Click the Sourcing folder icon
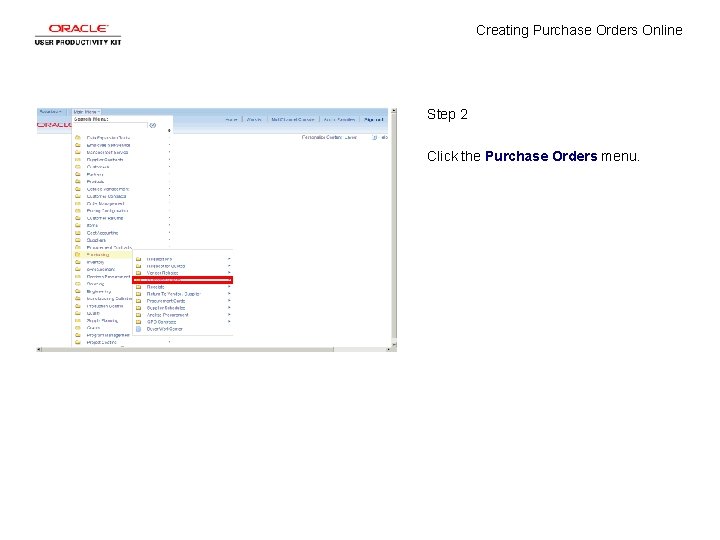Image resolution: width=720 pixels, height=540 pixels. [78, 284]
